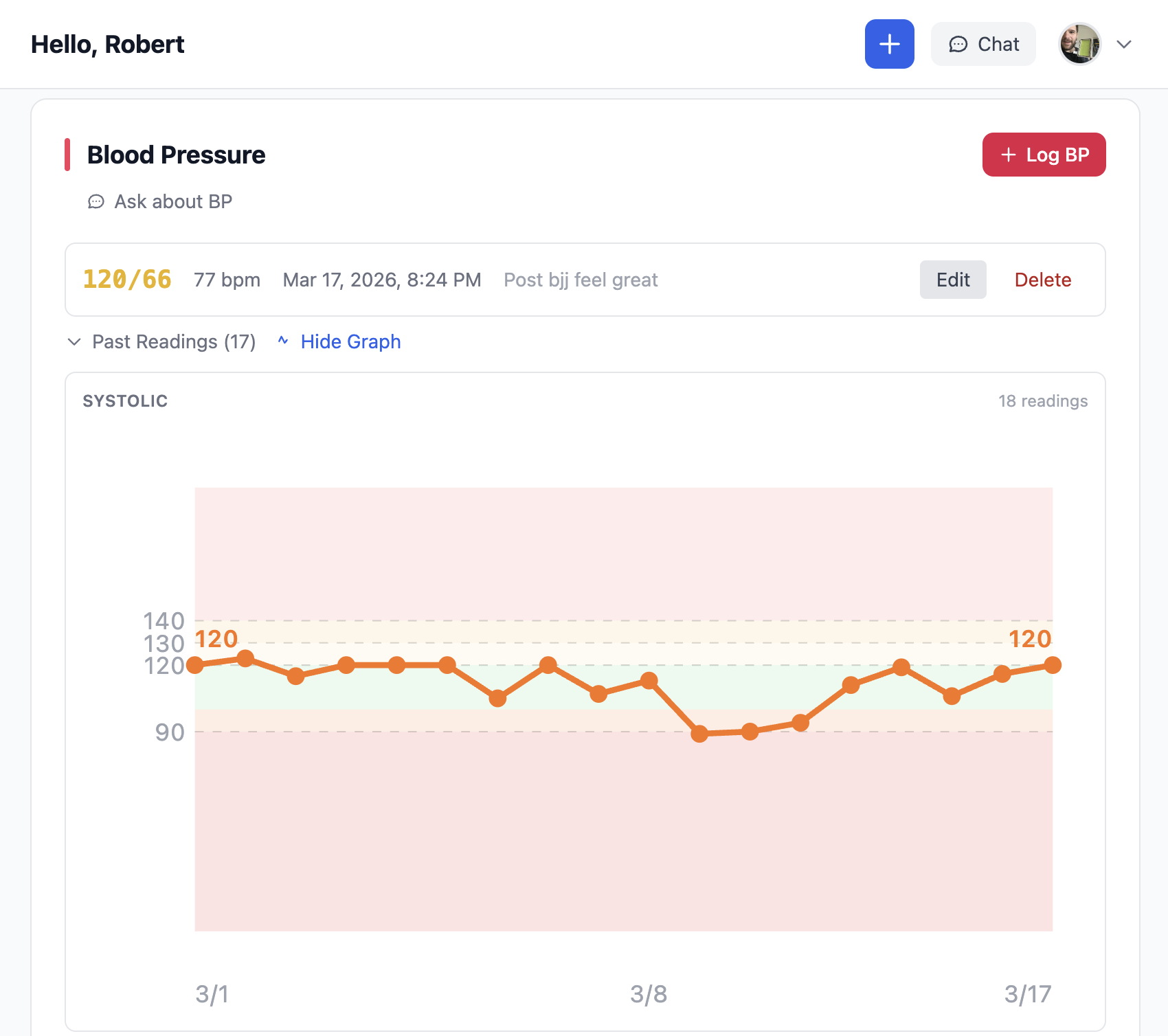Open Ask about BP

(172, 201)
